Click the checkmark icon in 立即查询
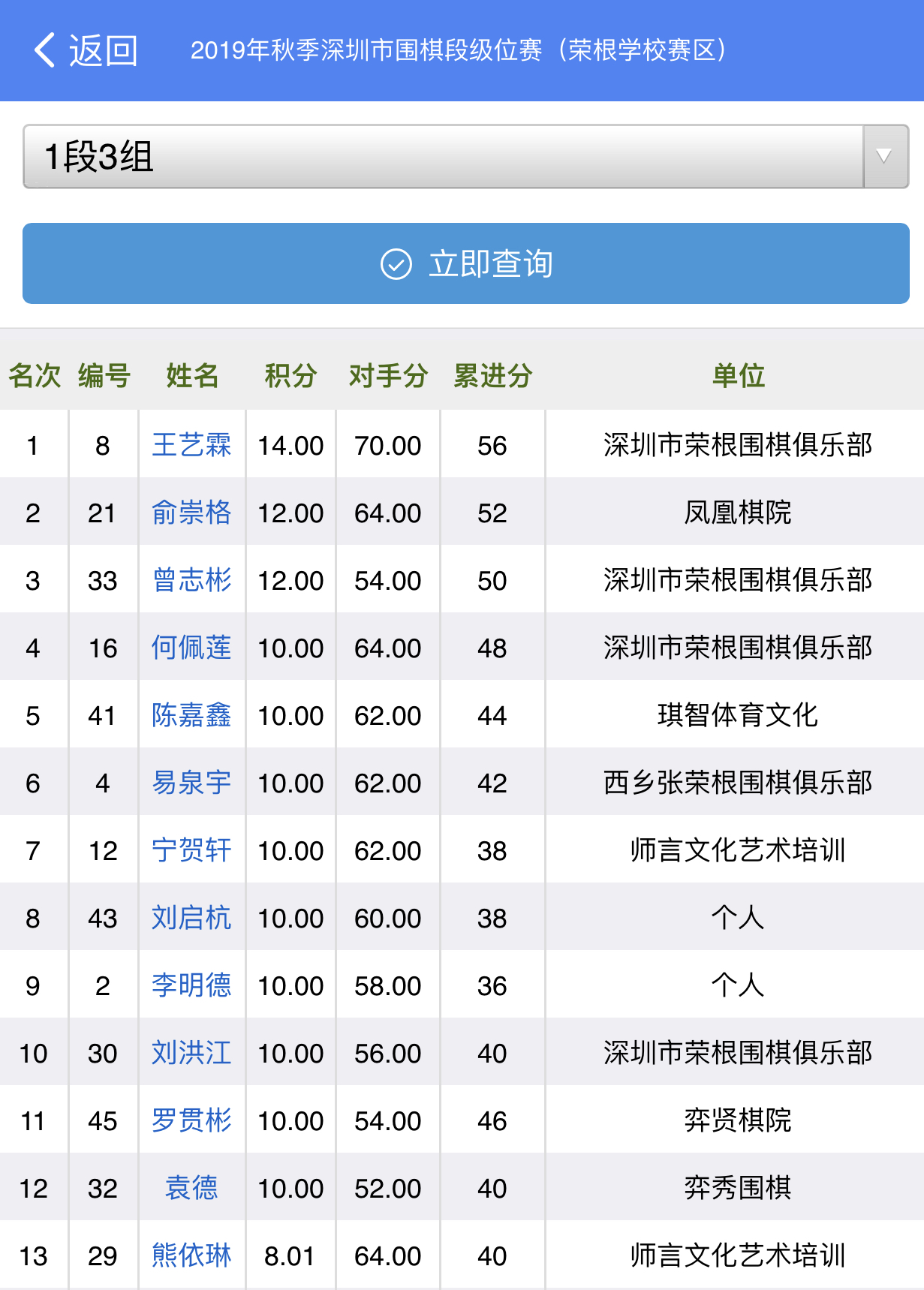 396,264
